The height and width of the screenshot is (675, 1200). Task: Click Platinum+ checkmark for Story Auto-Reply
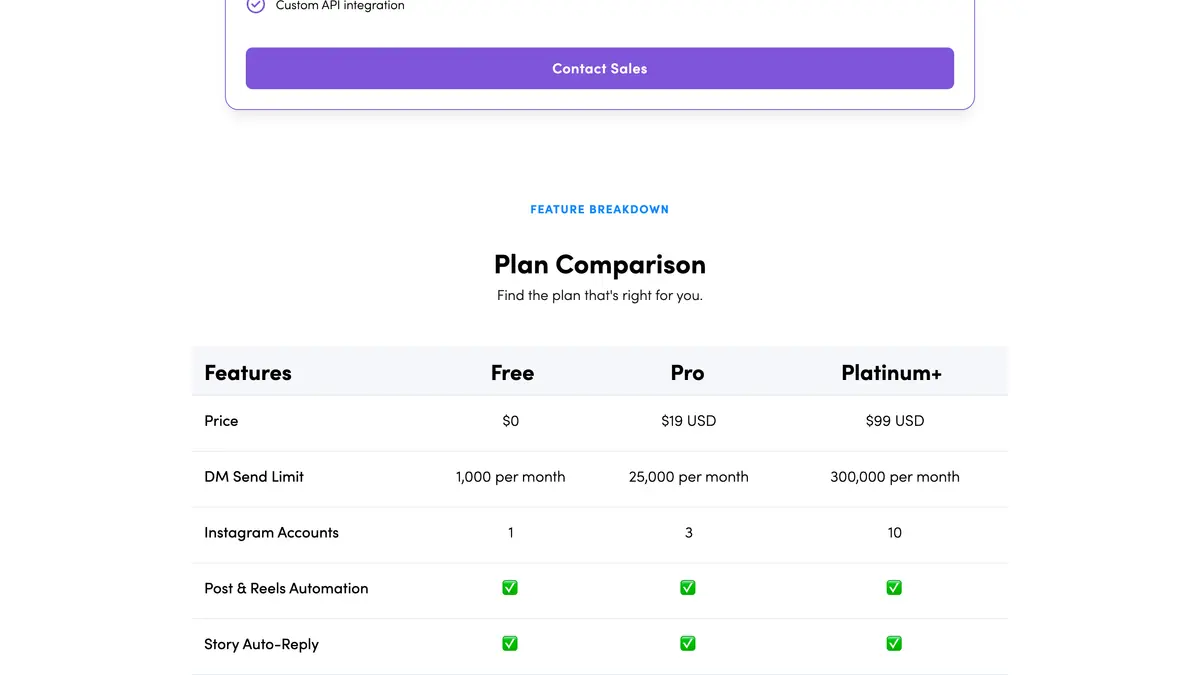click(x=894, y=644)
